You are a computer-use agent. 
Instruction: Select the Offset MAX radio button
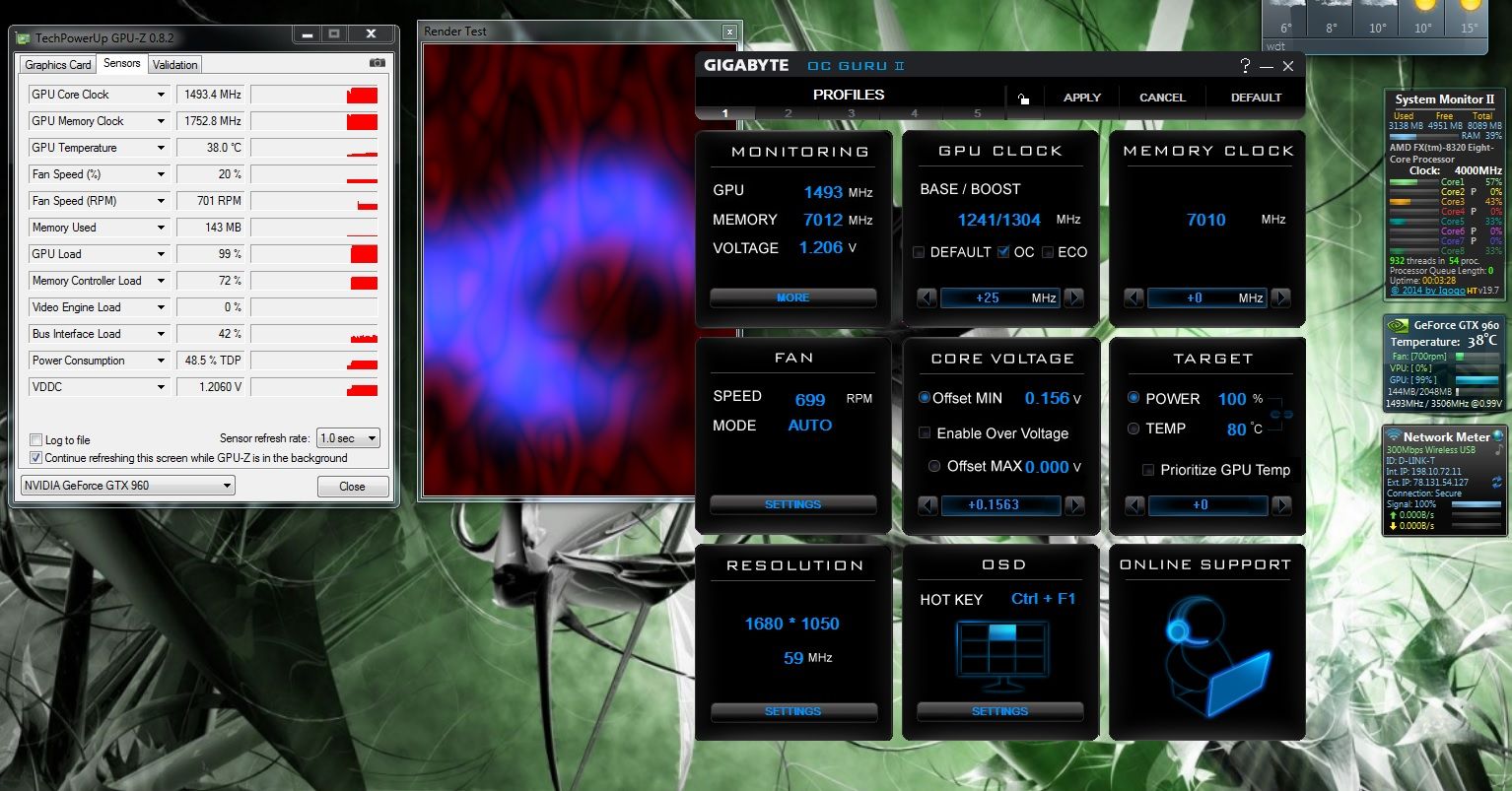pyautogui.click(x=934, y=466)
